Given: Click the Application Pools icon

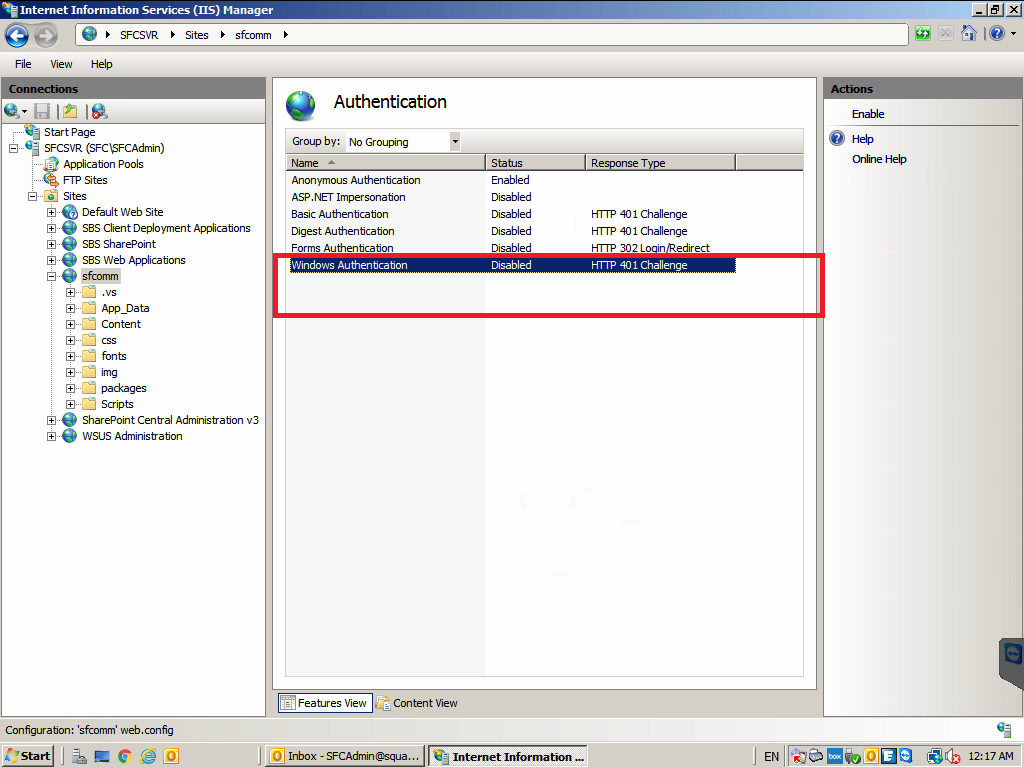Looking at the screenshot, I should coord(51,164).
